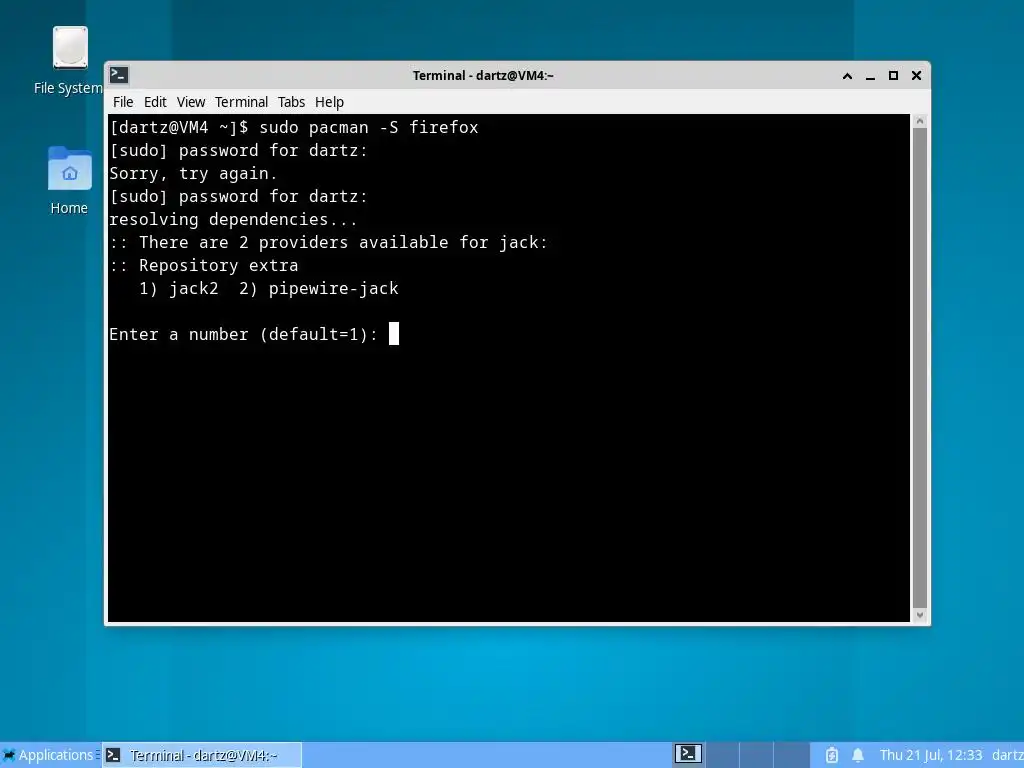
Task: Open the dartz user menu in the panel
Action: pos(1007,755)
